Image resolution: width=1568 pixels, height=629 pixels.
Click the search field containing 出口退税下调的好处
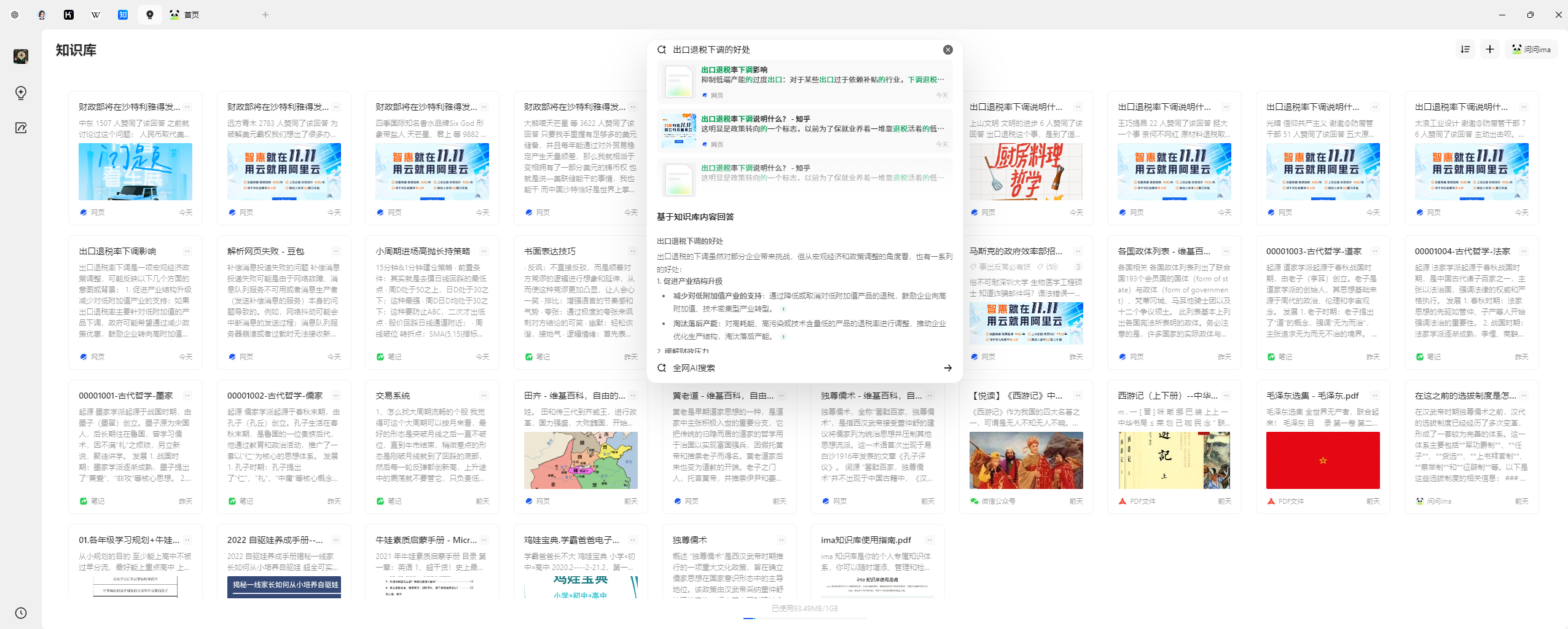click(x=799, y=50)
